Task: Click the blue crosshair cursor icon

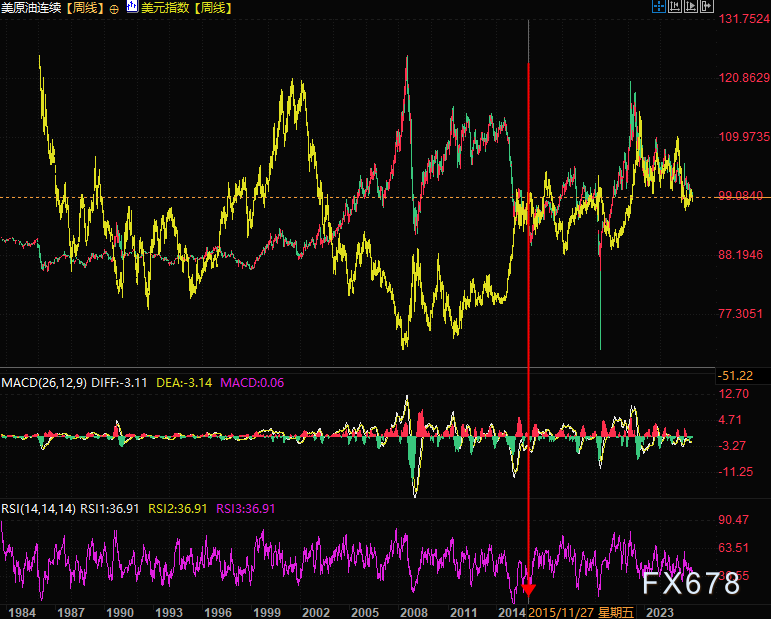Action: pos(658,8)
